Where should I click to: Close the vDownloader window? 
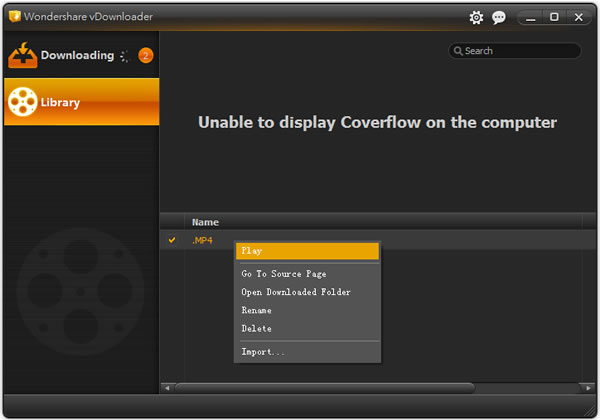coord(579,18)
